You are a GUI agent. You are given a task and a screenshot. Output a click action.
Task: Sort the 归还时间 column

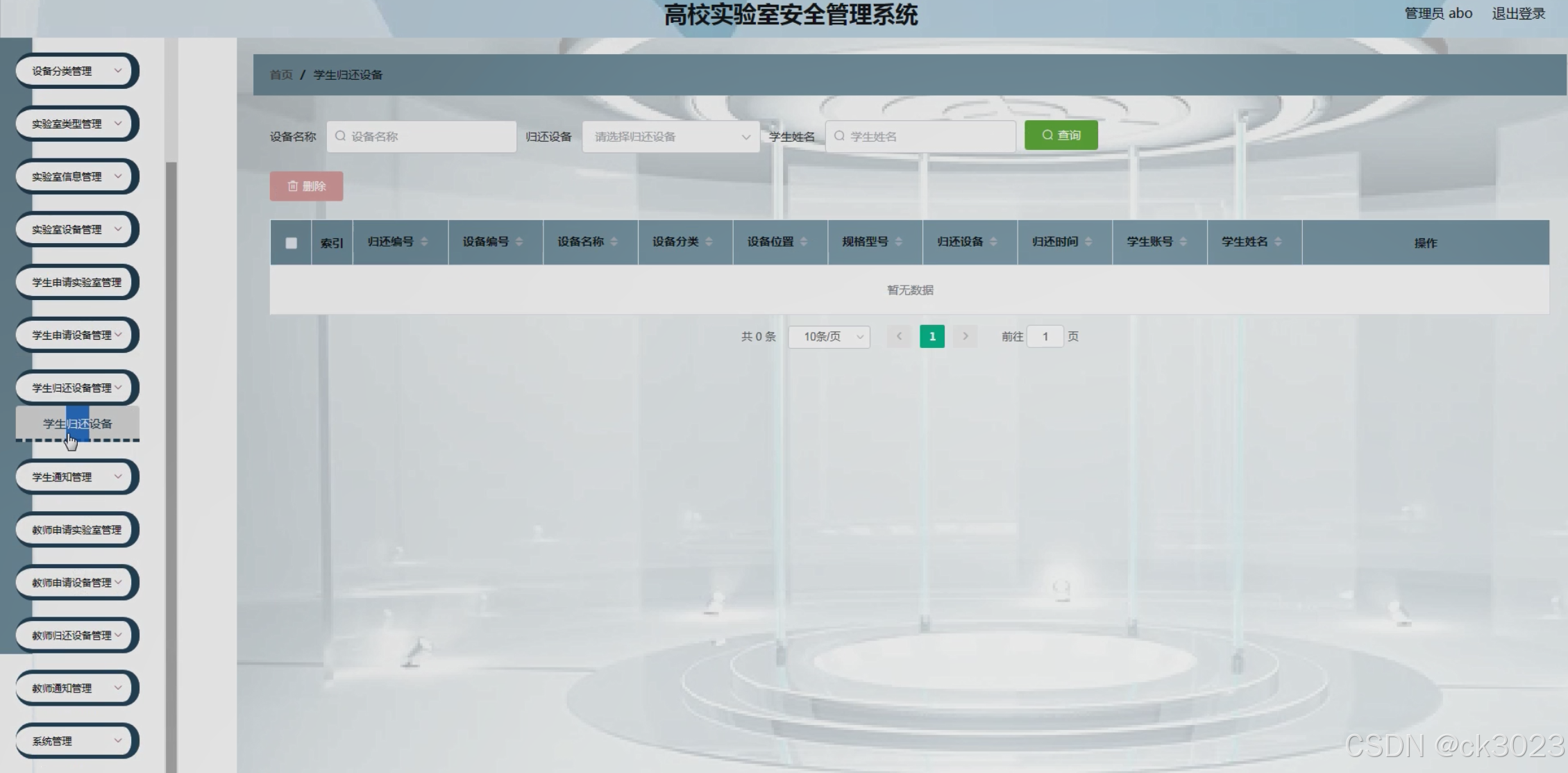[x=1088, y=242]
